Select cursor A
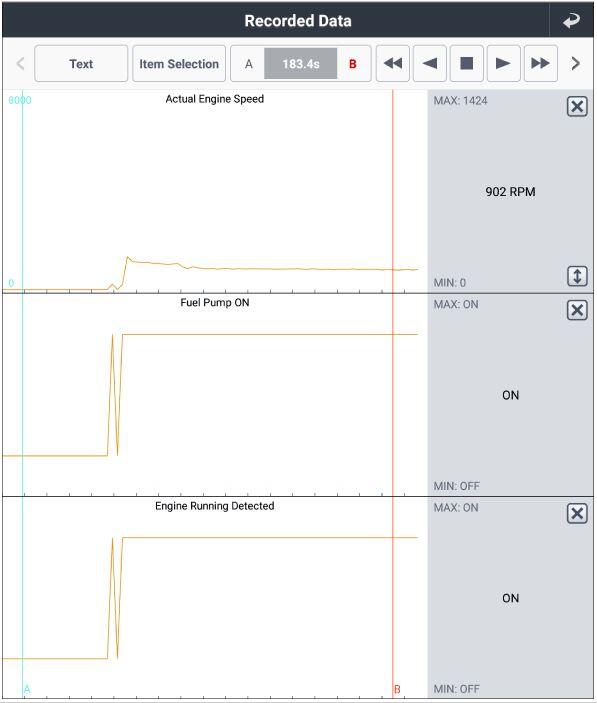This screenshot has width=597, height=703. (x=248, y=64)
